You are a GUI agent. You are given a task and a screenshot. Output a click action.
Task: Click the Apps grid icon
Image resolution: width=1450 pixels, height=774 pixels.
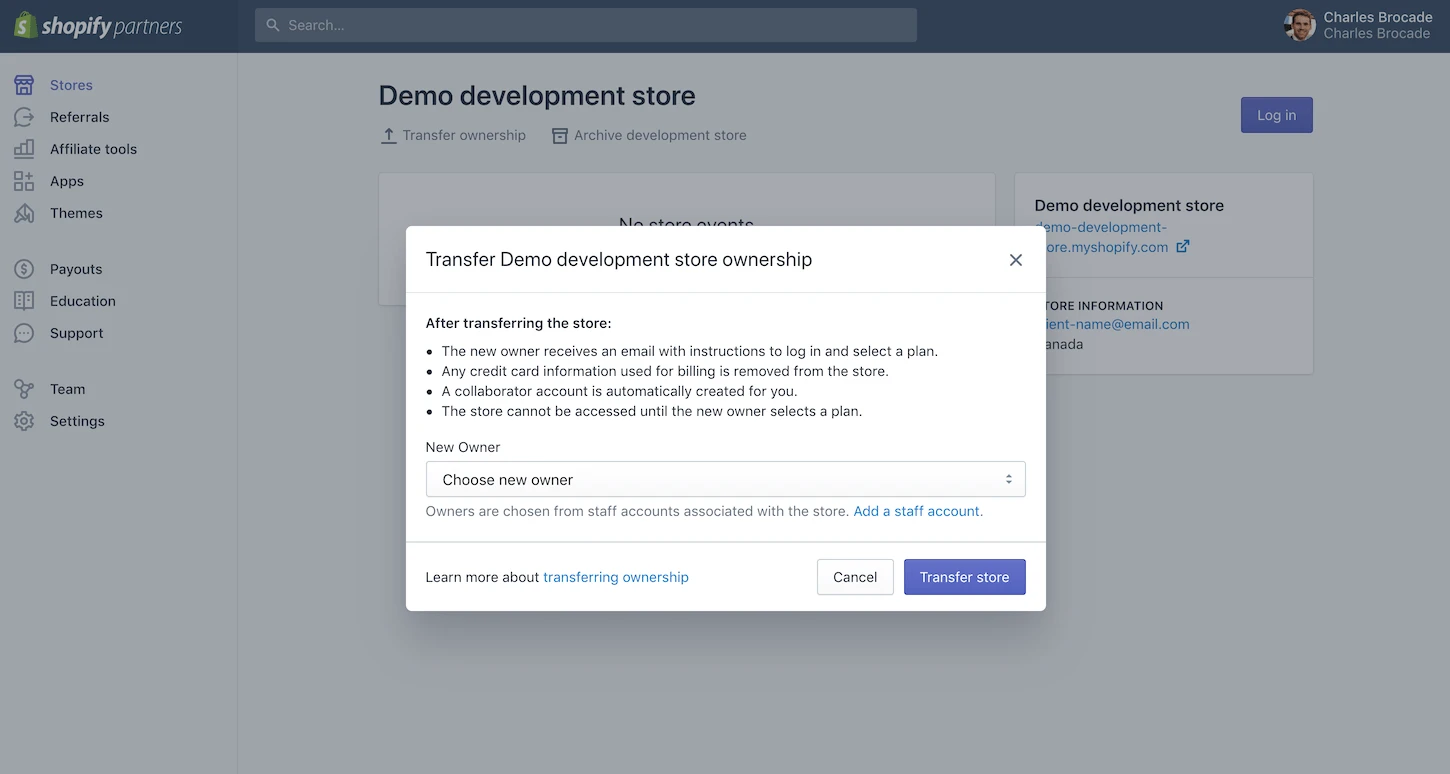[x=24, y=181]
